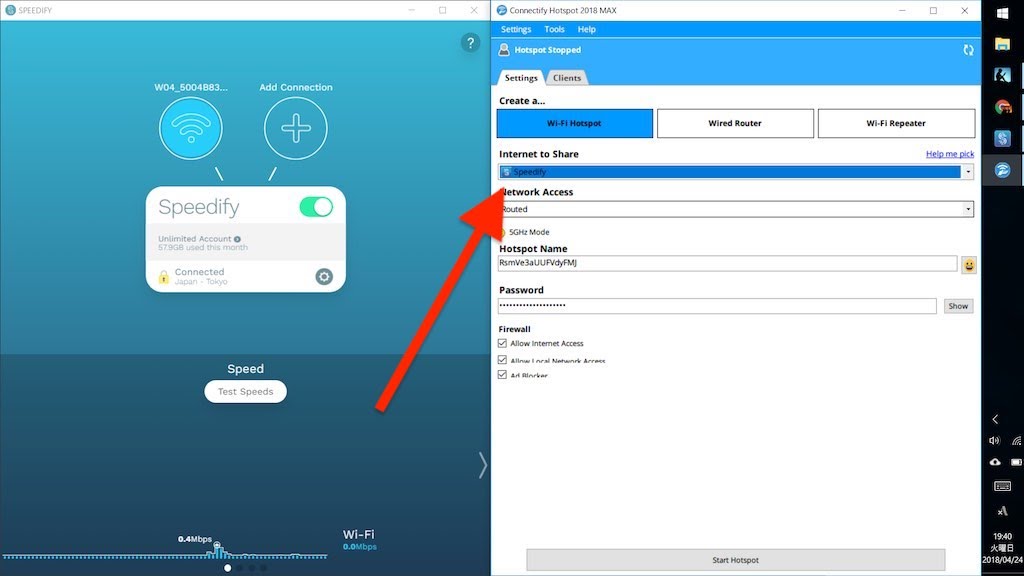Click Show to reveal password
The height and width of the screenshot is (576, 1024).
[x=958, y=306]
